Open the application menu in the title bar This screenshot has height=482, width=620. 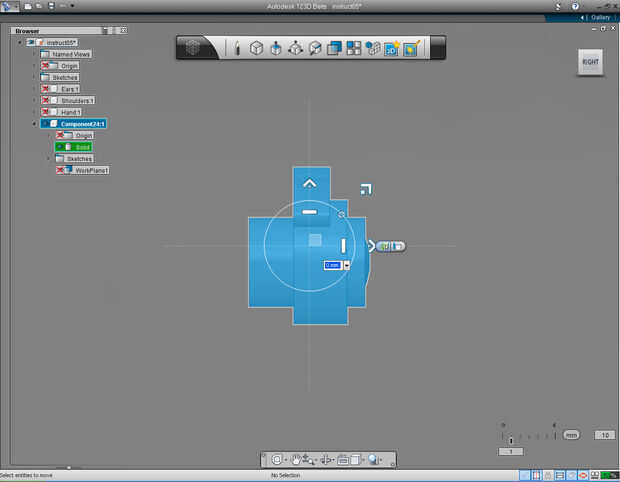pos(9,6)
